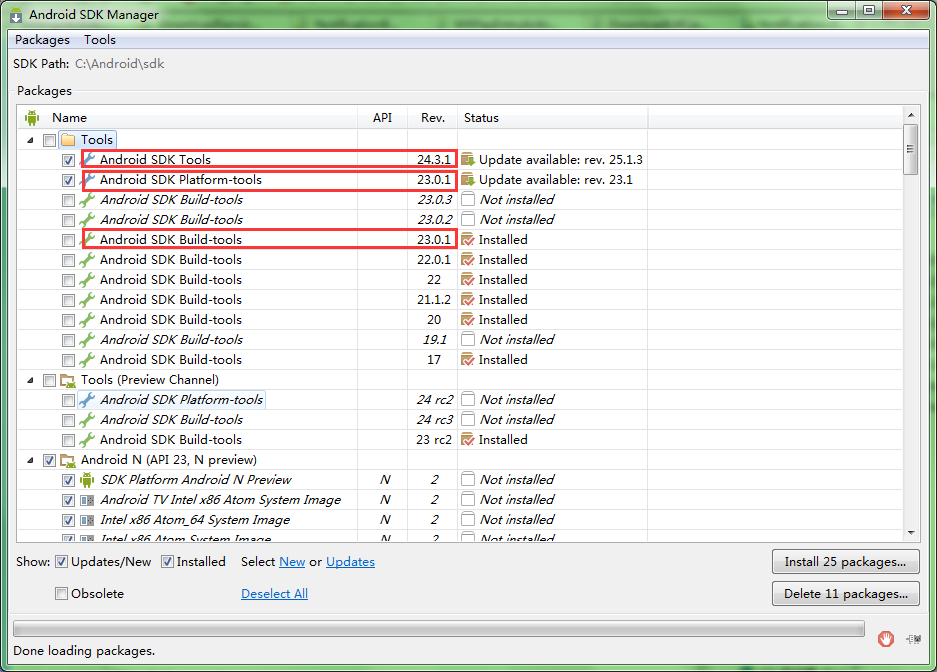Image resolution: width=937 pixels, height=672 pixels.
Task: Open the Packages menu
Action: (x=42, y=40)
